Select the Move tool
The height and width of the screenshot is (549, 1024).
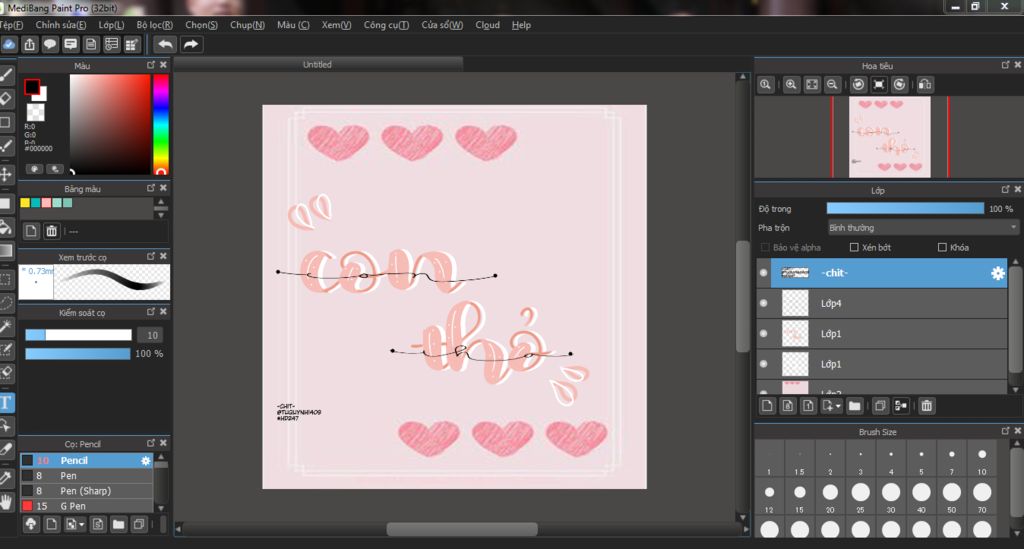point(6,174)
